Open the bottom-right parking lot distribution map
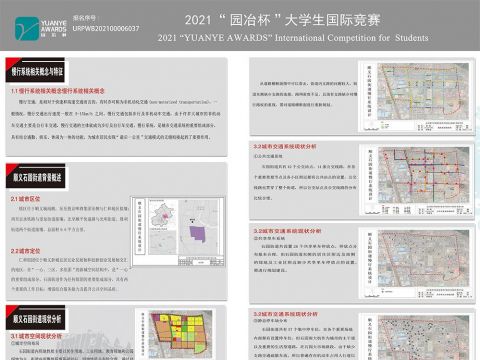Screen dimensions: 480x360 click(x=416, y=337)
